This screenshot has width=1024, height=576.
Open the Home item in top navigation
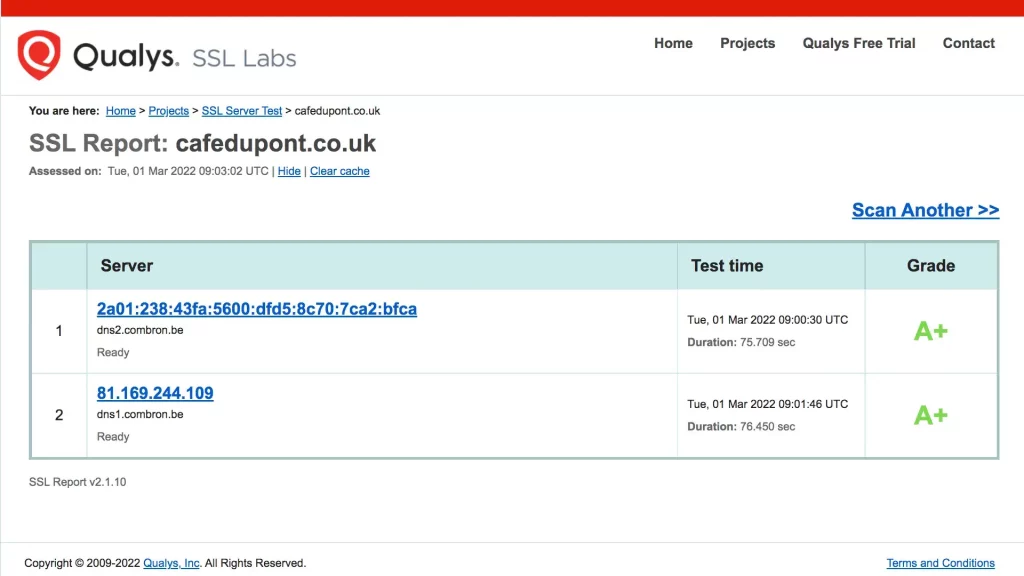673,43
